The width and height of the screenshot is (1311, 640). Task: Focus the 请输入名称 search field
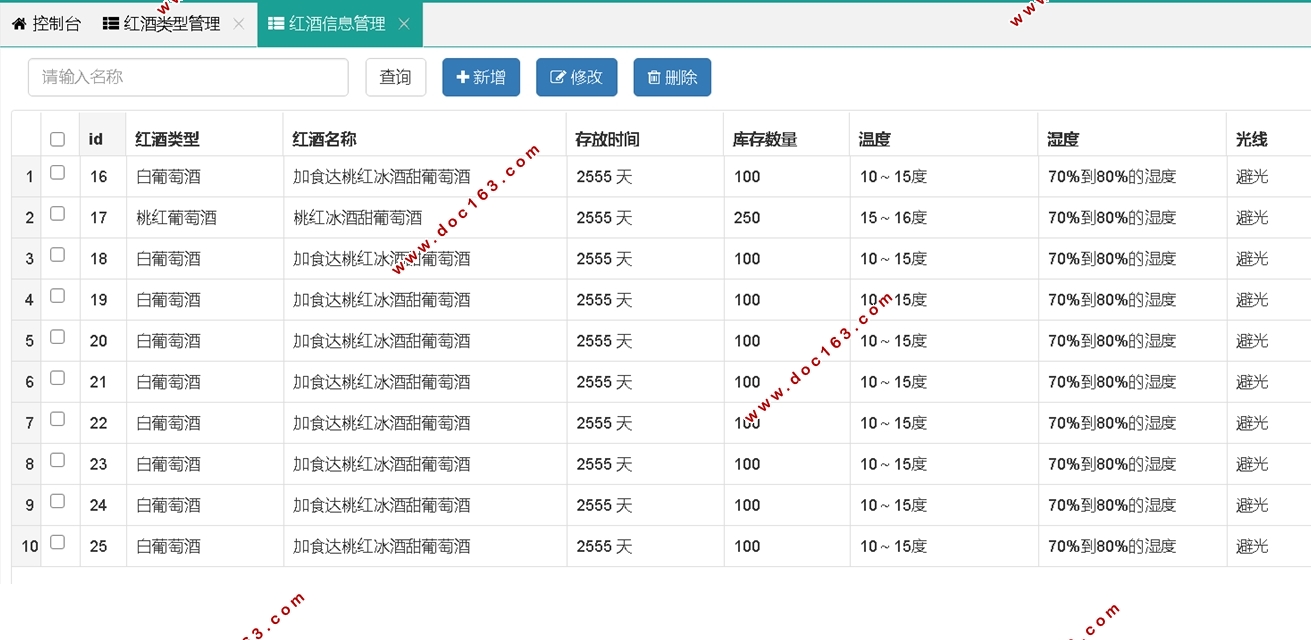(x=188, y=77)
